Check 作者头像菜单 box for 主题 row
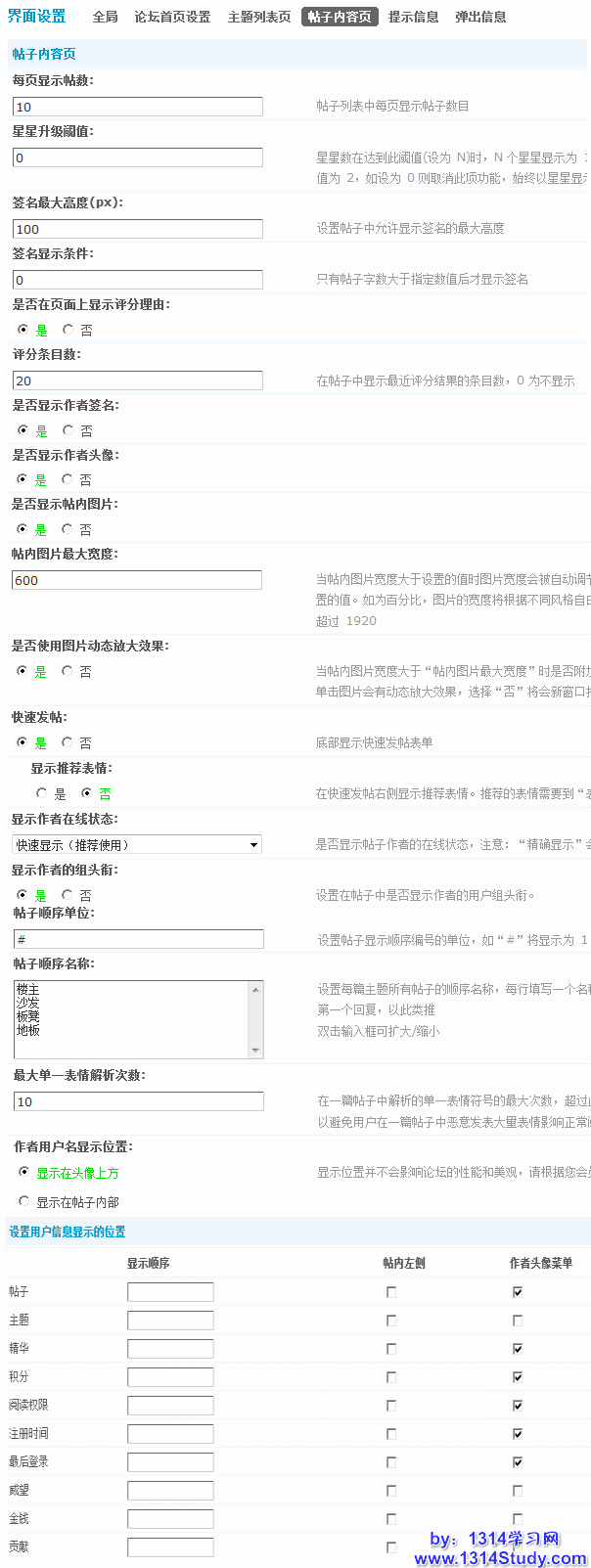The width and height of the screenshot is (591, 1568). click(x=518, y=1321)
